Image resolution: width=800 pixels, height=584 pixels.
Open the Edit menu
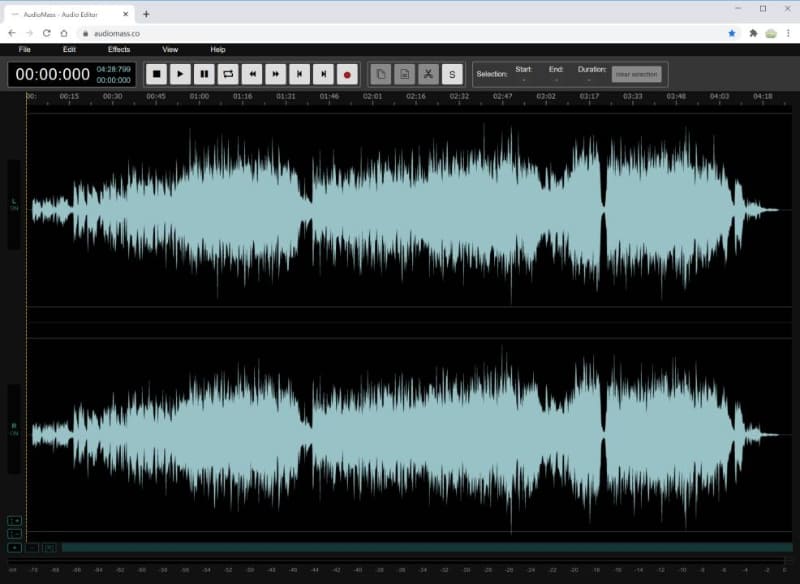69,49
